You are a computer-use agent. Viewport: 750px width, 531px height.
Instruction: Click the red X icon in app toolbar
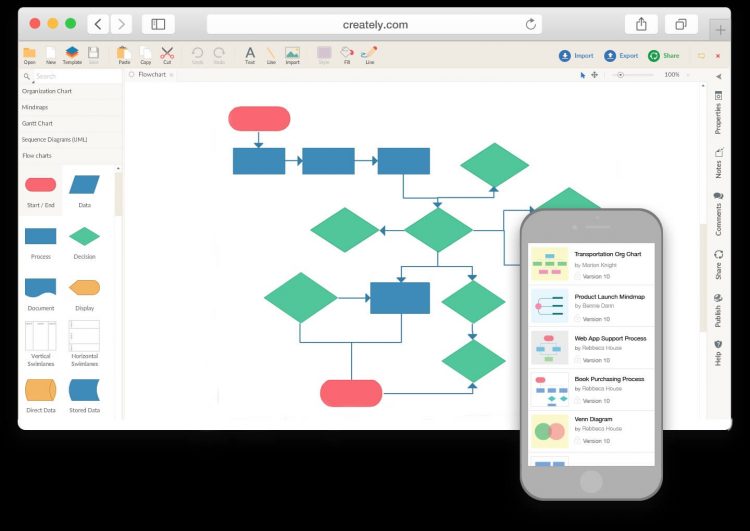717,56
